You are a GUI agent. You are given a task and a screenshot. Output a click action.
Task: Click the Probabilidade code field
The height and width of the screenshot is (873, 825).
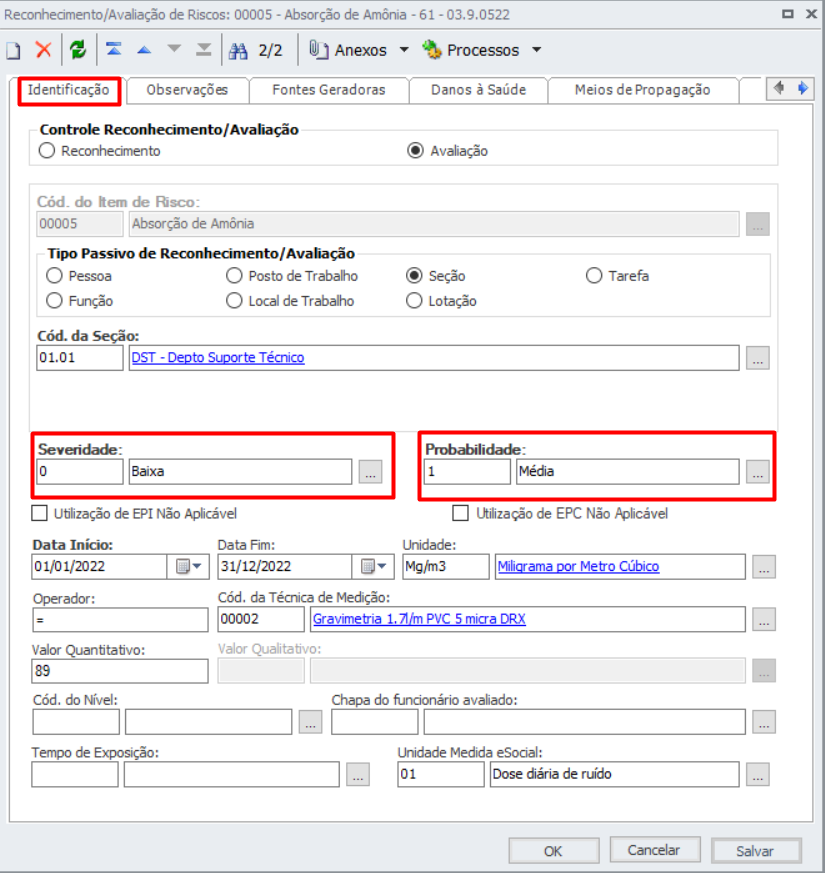[467, 472]
